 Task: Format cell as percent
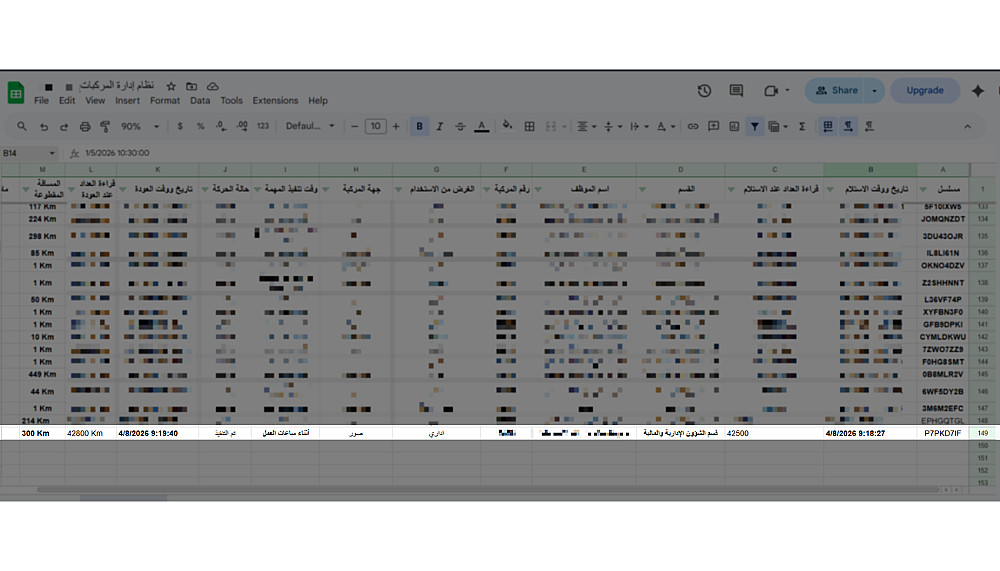[x=200, y=126]
